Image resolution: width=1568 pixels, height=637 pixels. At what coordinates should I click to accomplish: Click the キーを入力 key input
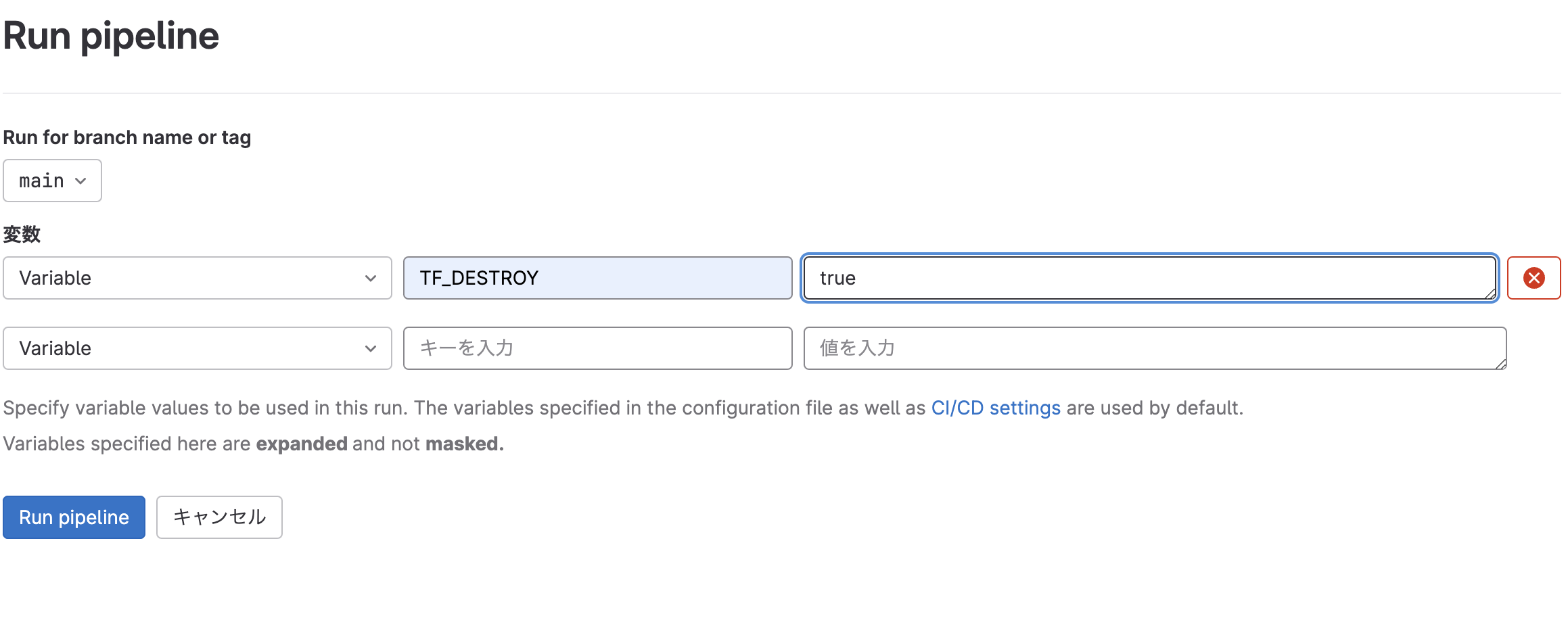coord(598,348)
